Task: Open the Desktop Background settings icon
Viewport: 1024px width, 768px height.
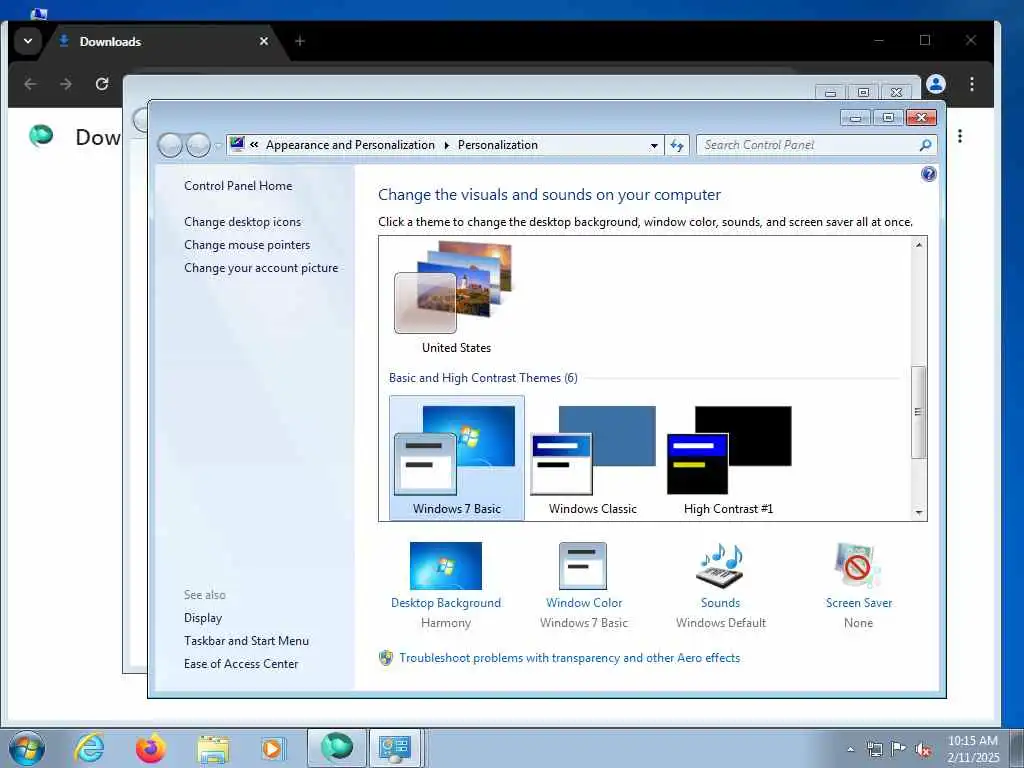Action: [445, 566]
